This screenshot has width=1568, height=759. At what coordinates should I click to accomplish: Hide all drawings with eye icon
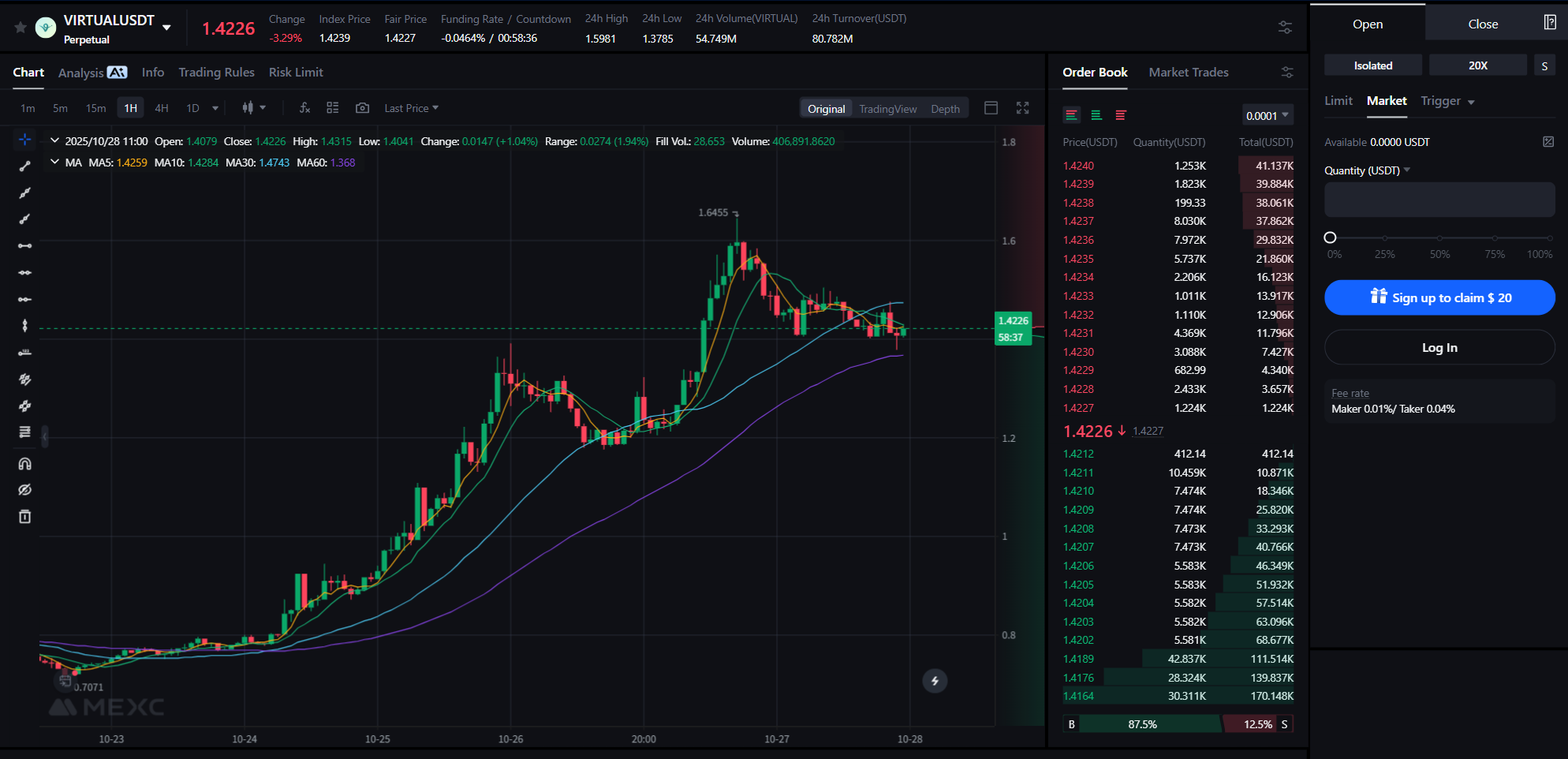[x=25, y=490]
